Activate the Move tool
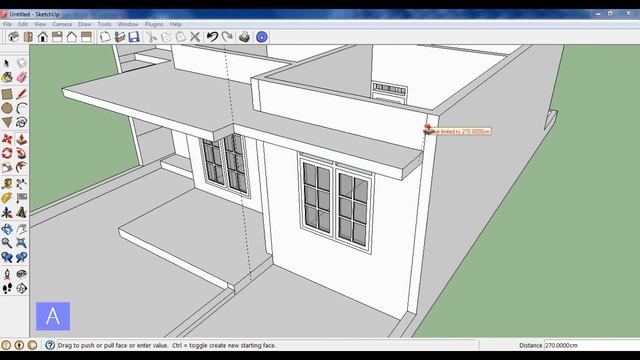 (x=7, y=139)
